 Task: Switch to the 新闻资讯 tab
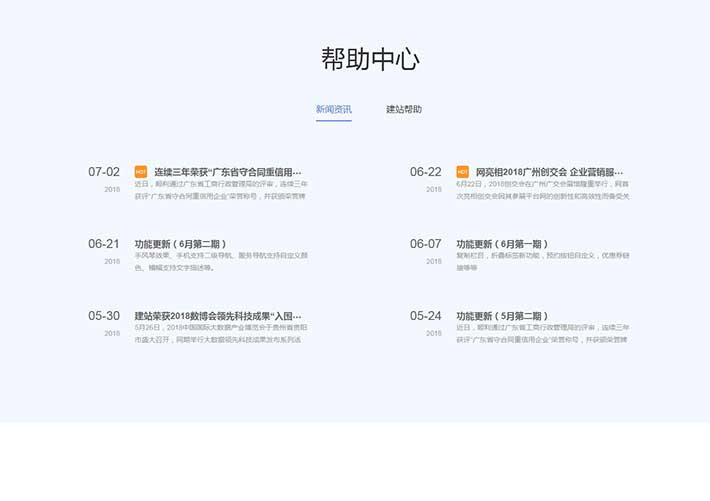pos(333,109)
